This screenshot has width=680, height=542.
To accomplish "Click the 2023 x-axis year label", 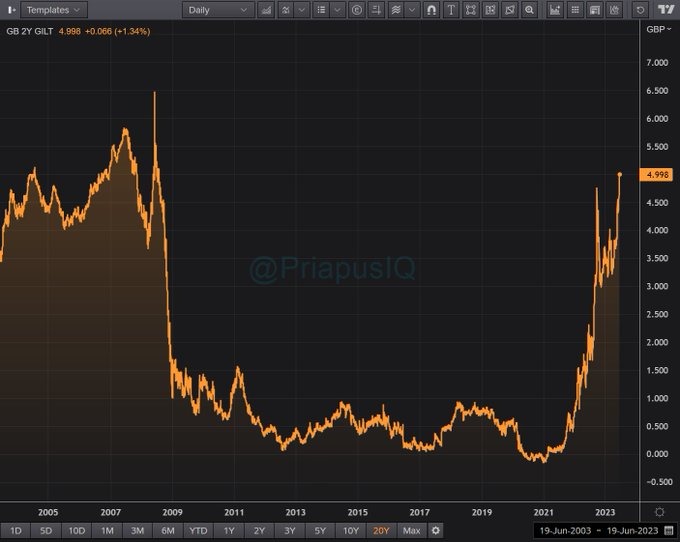I will (x=605, y=512).
